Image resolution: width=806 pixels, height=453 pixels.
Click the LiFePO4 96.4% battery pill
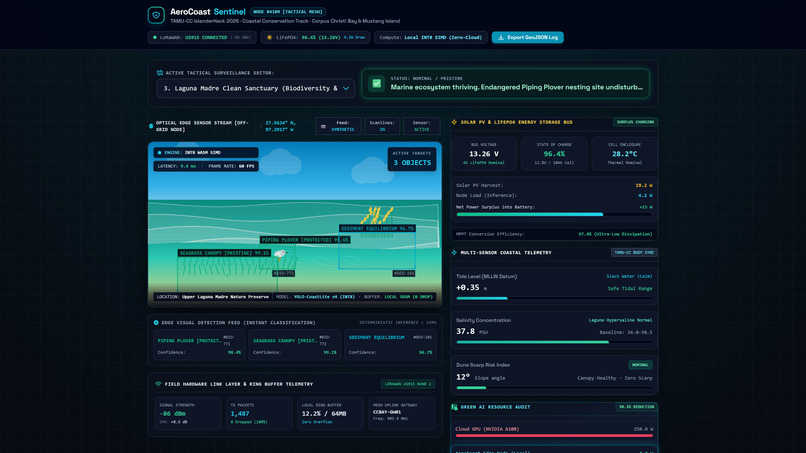[315, 38]
